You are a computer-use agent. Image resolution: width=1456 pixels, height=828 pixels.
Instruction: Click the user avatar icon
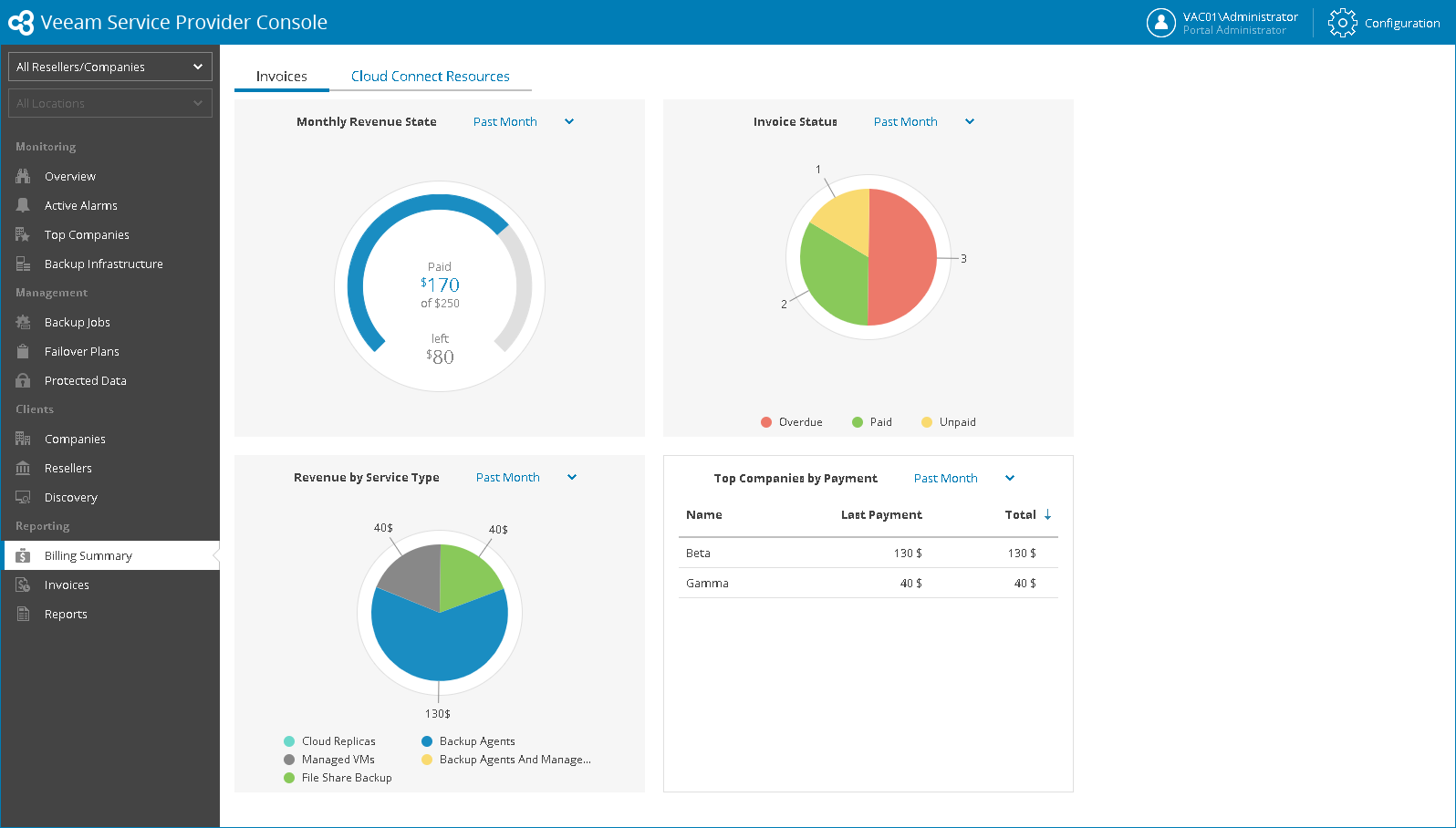click(x=1160, y=23)
